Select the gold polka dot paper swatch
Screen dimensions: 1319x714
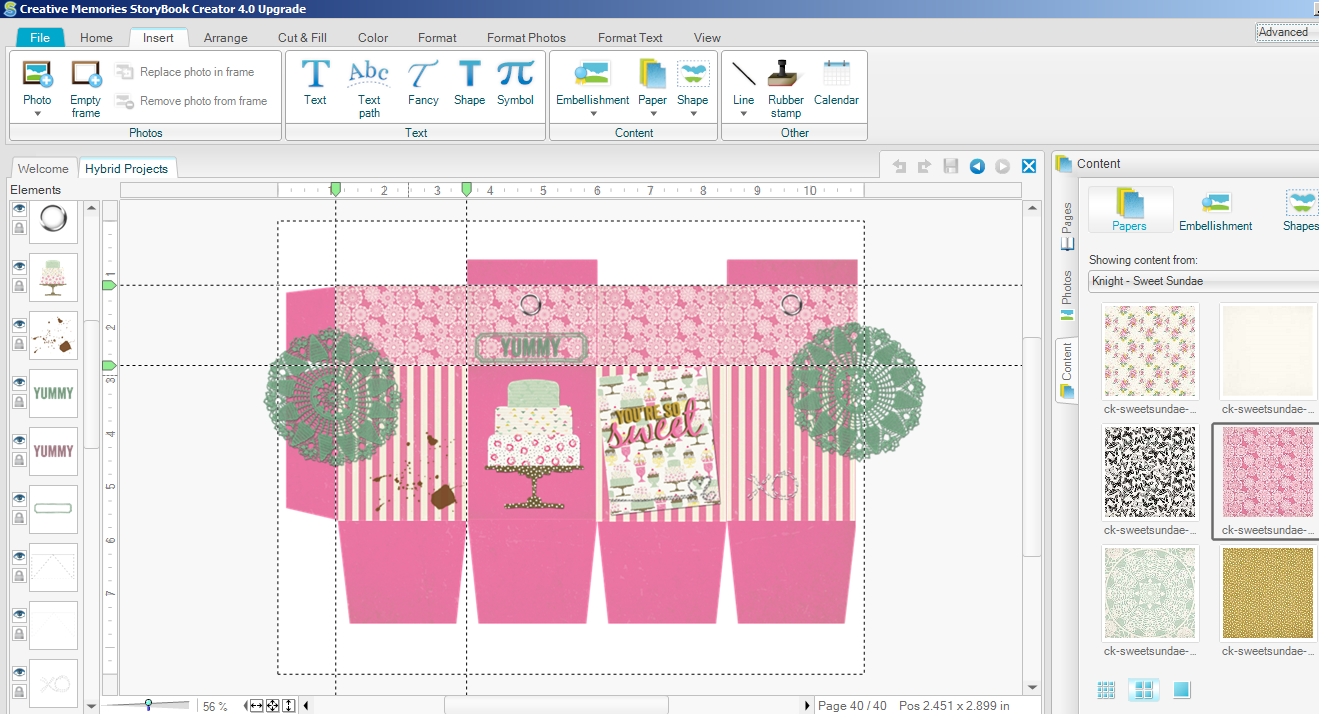tap(1267, 594)
